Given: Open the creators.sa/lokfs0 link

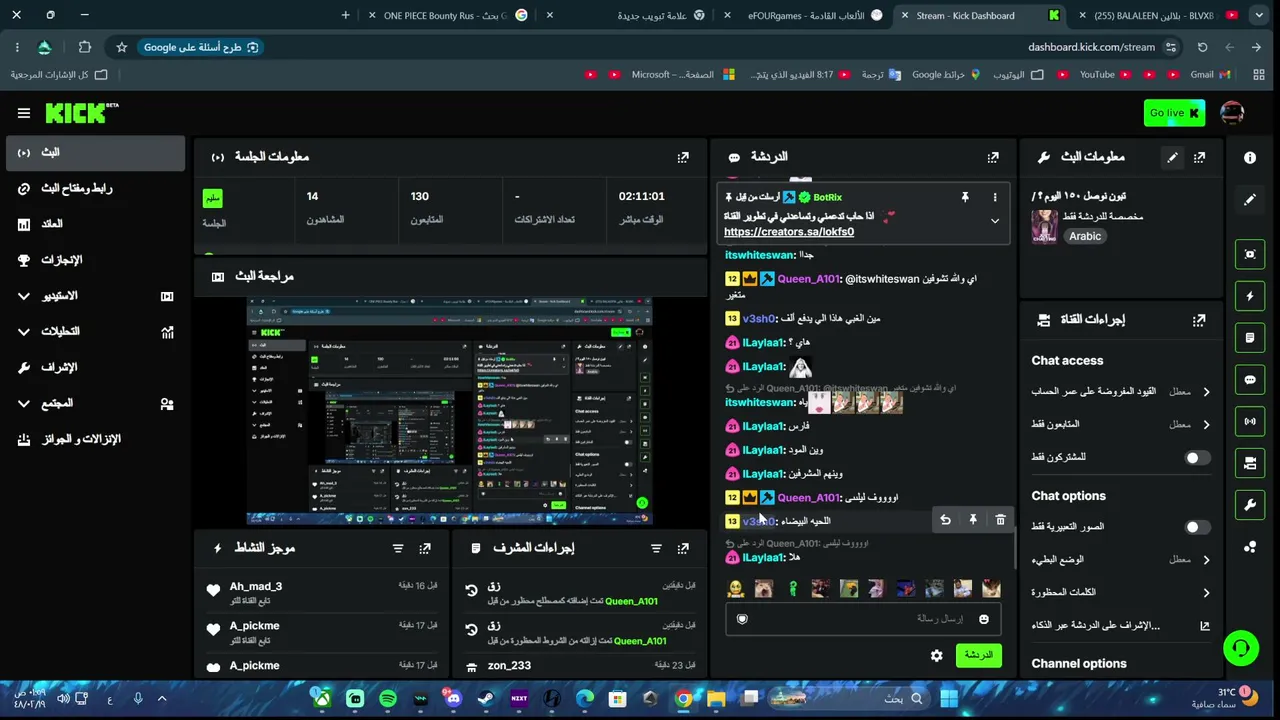Looking at the screenshot, I should pos(789,232).
